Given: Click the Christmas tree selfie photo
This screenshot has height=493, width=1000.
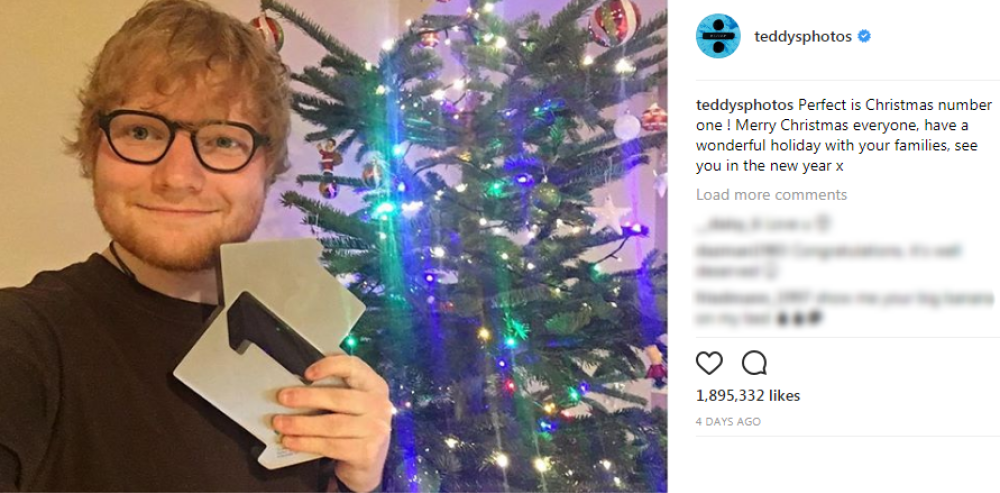Looking at the screenshot, I should (334, 246).
